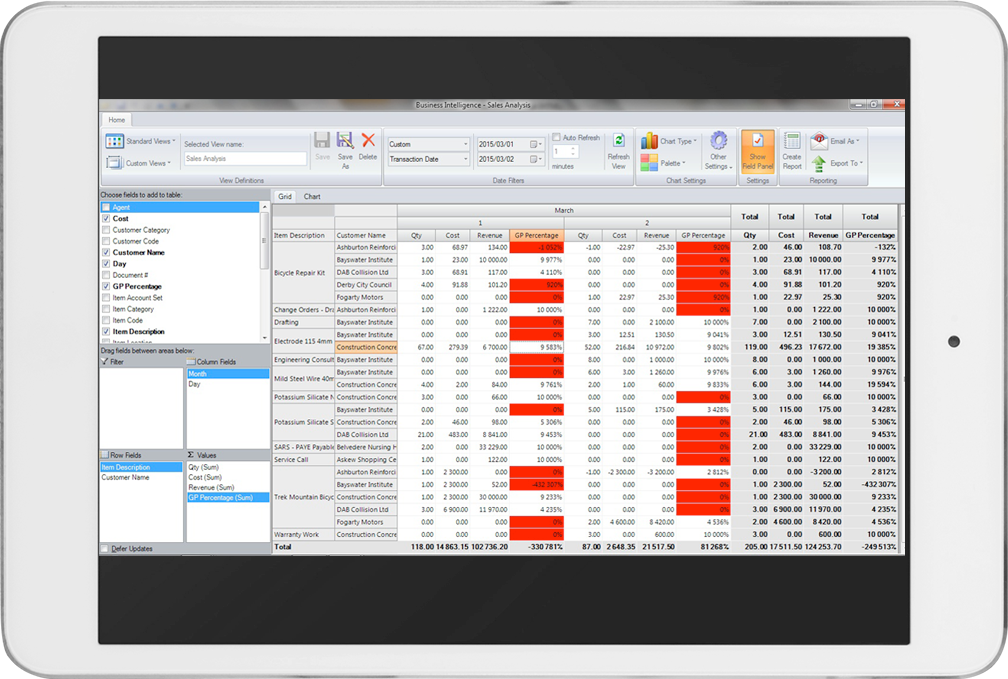Open the Standard Views dropdown
This screenshot has height=679, width=1008.
coord(138,142)
